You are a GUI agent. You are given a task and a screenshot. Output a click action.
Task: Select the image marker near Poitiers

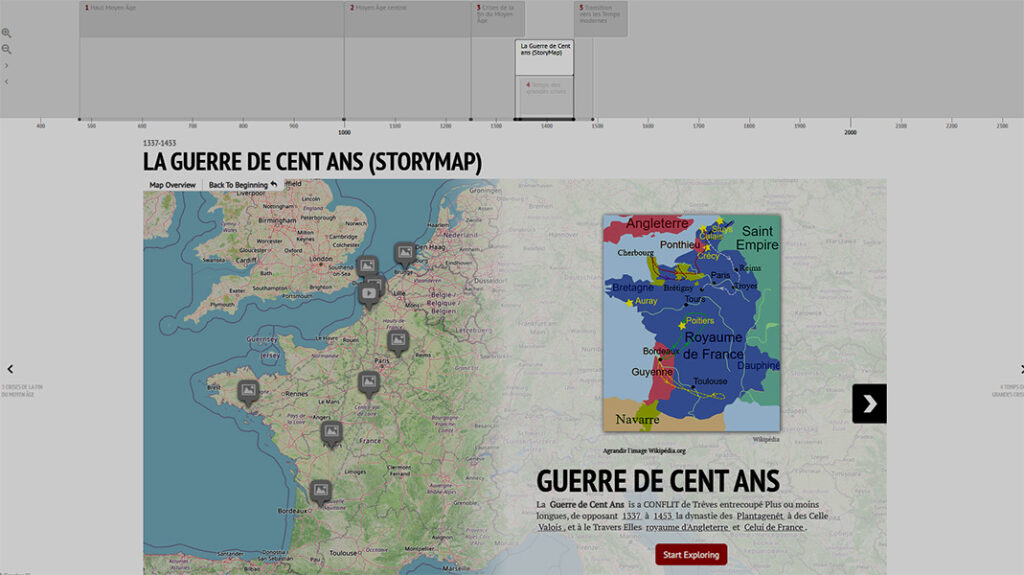[331, 433]
